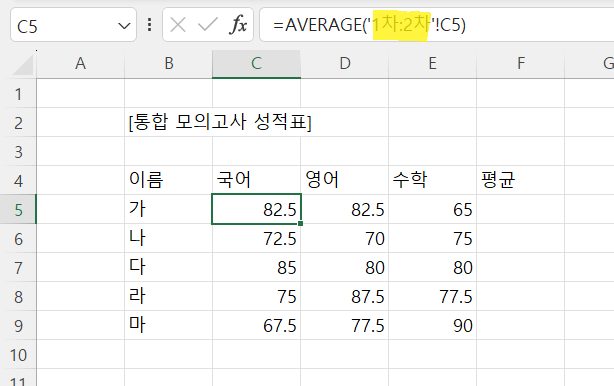Open the Name Box dropdown arrow
The image size is (614, 386).
click(124, 26)
